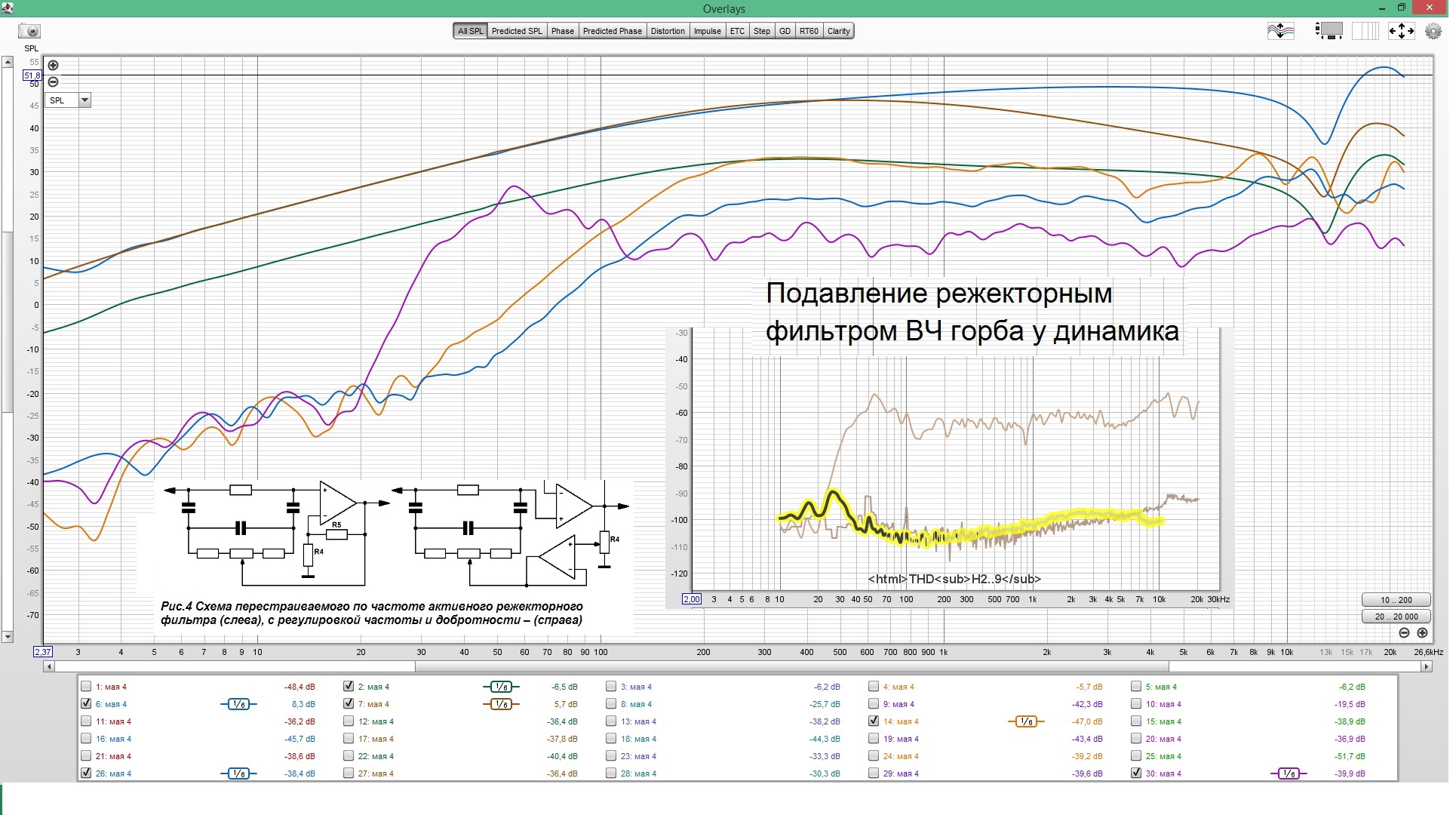This screenshot has width=1456, height=815.
Task: Click the 10 .. 200 frequency range button
Action: (x=1397, y=600)
